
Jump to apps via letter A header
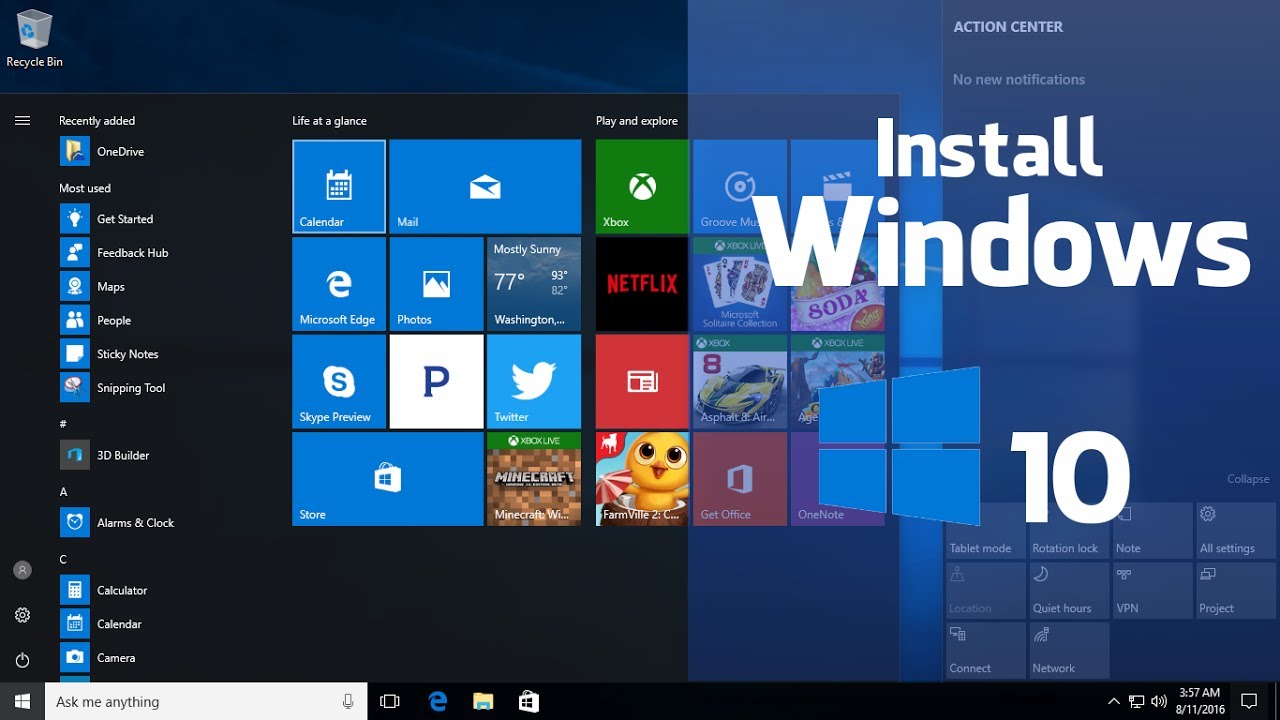click(x=64, y=492)
